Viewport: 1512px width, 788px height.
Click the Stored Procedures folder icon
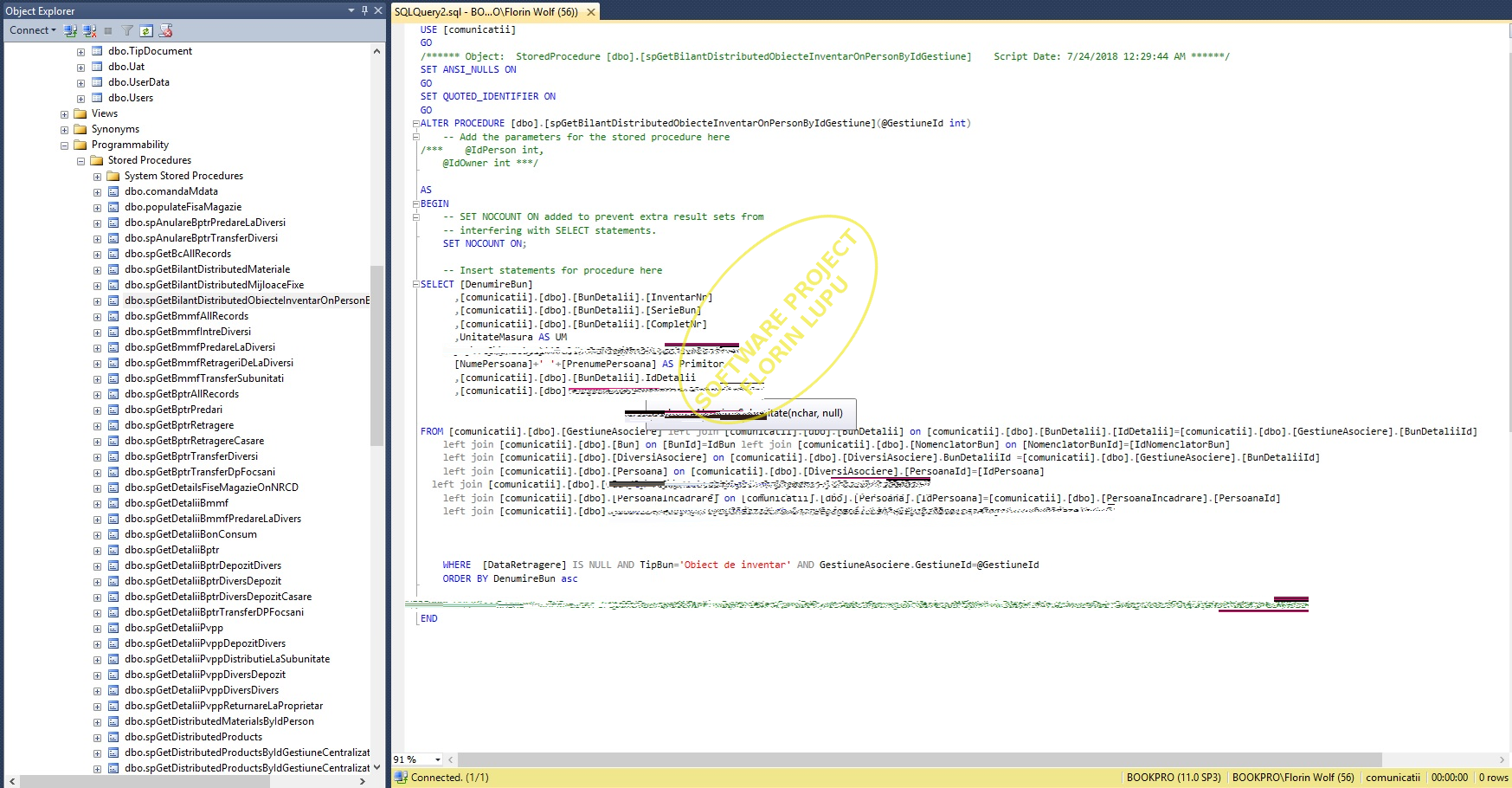(97, 160)
